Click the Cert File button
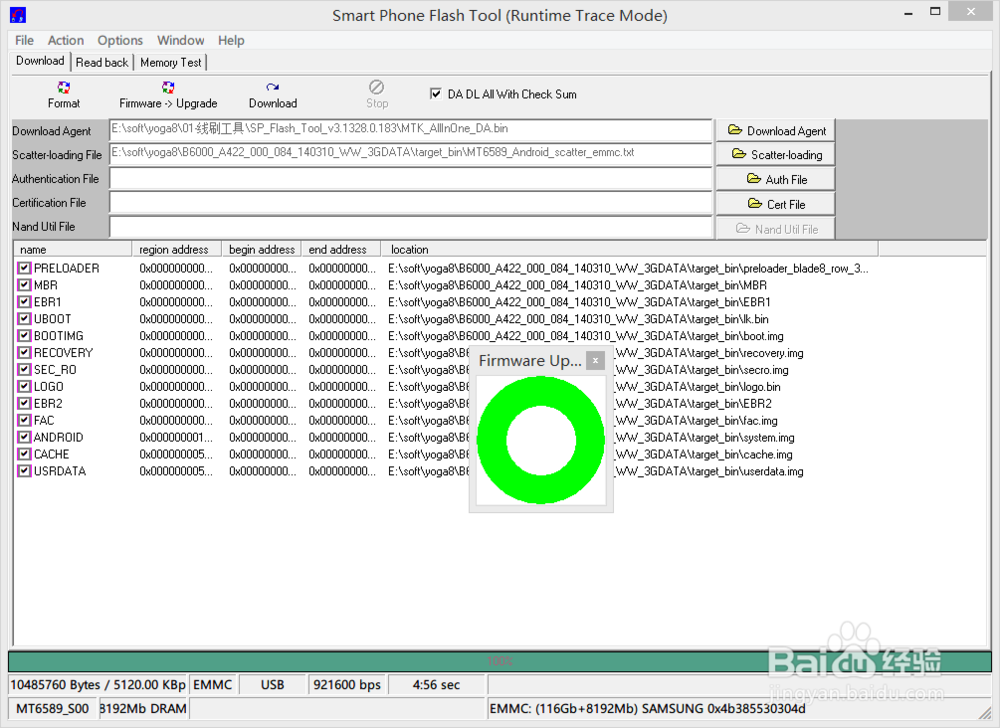1000x728 pixels. pos(776,205)
